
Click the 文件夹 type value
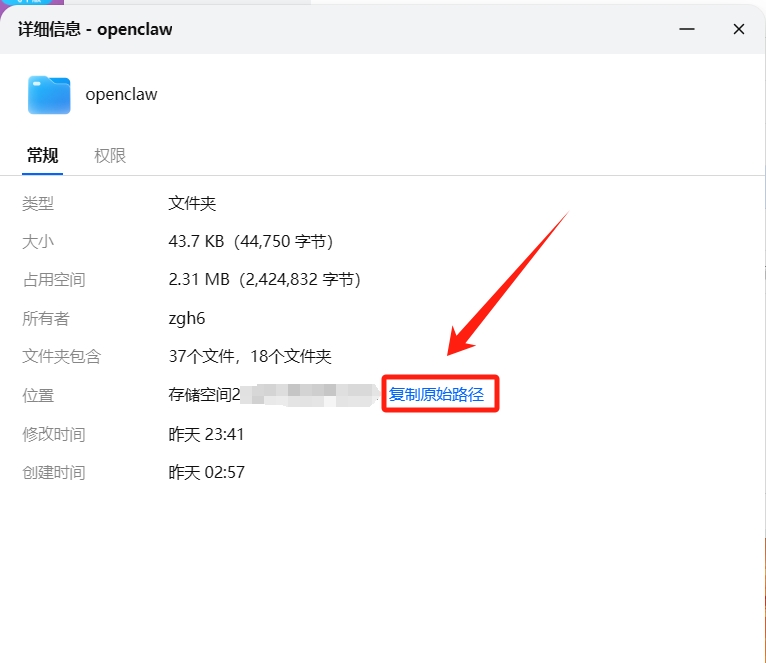click(192, 203)
